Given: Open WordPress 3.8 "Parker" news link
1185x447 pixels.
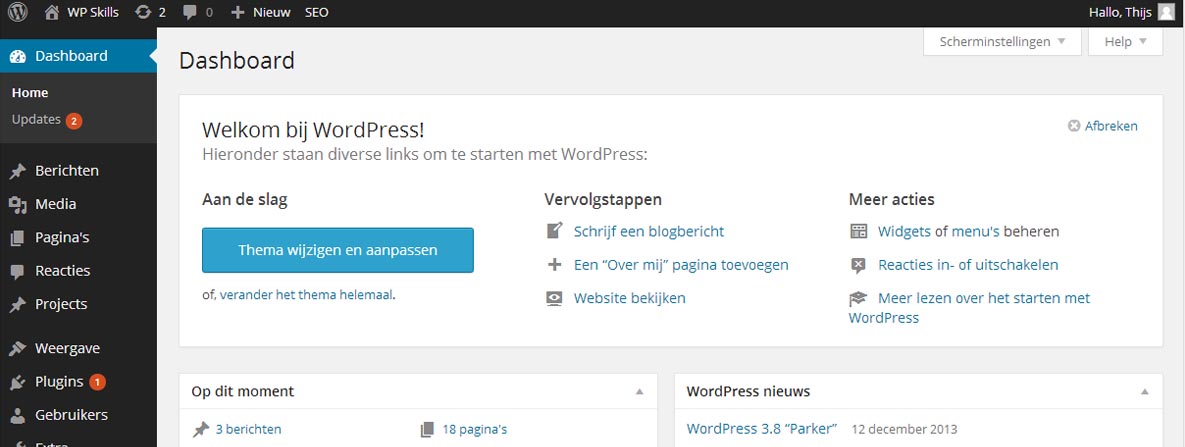Looking at the screenshot, I should tap(762, 429).
